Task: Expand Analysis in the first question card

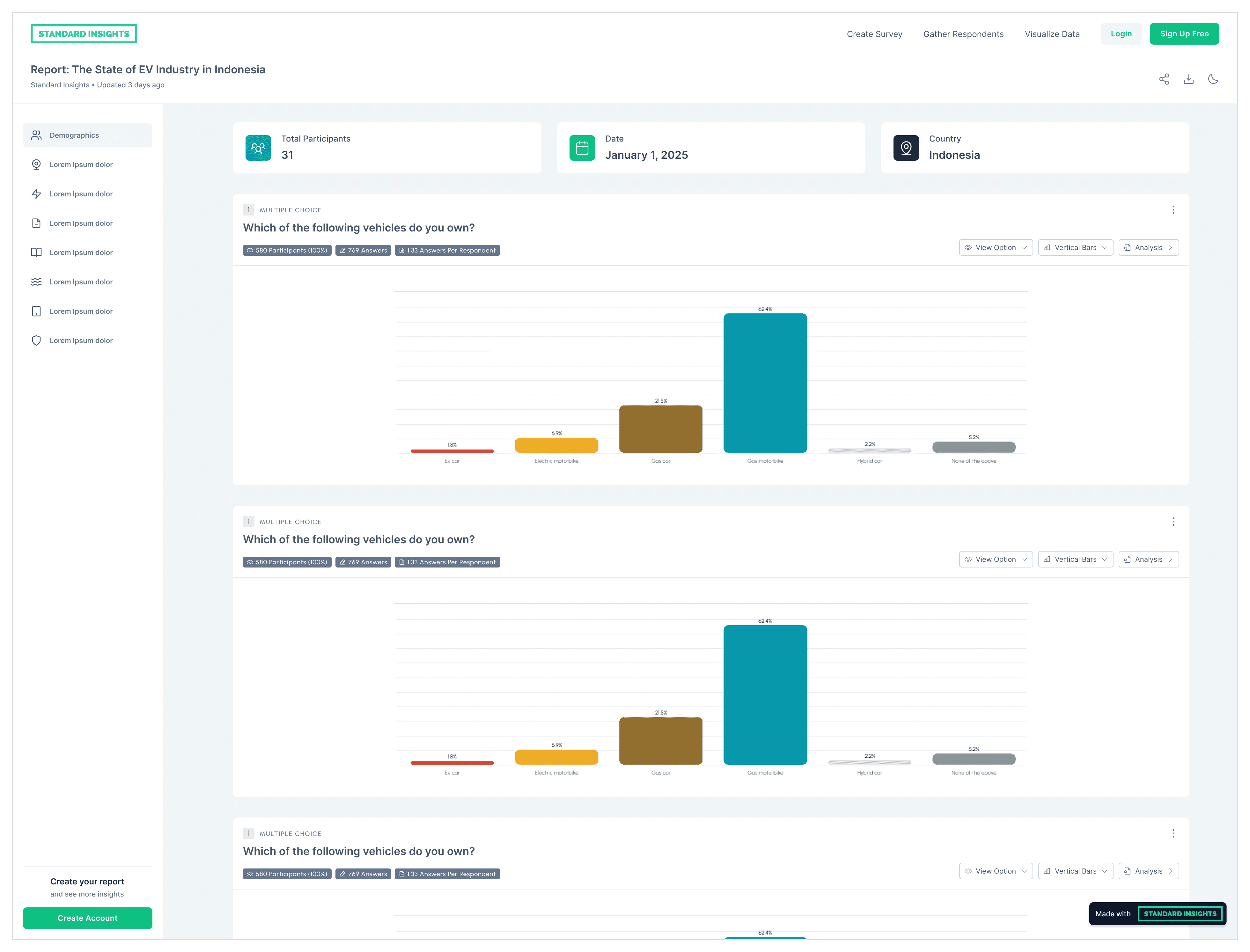Action: [1149, 248]
